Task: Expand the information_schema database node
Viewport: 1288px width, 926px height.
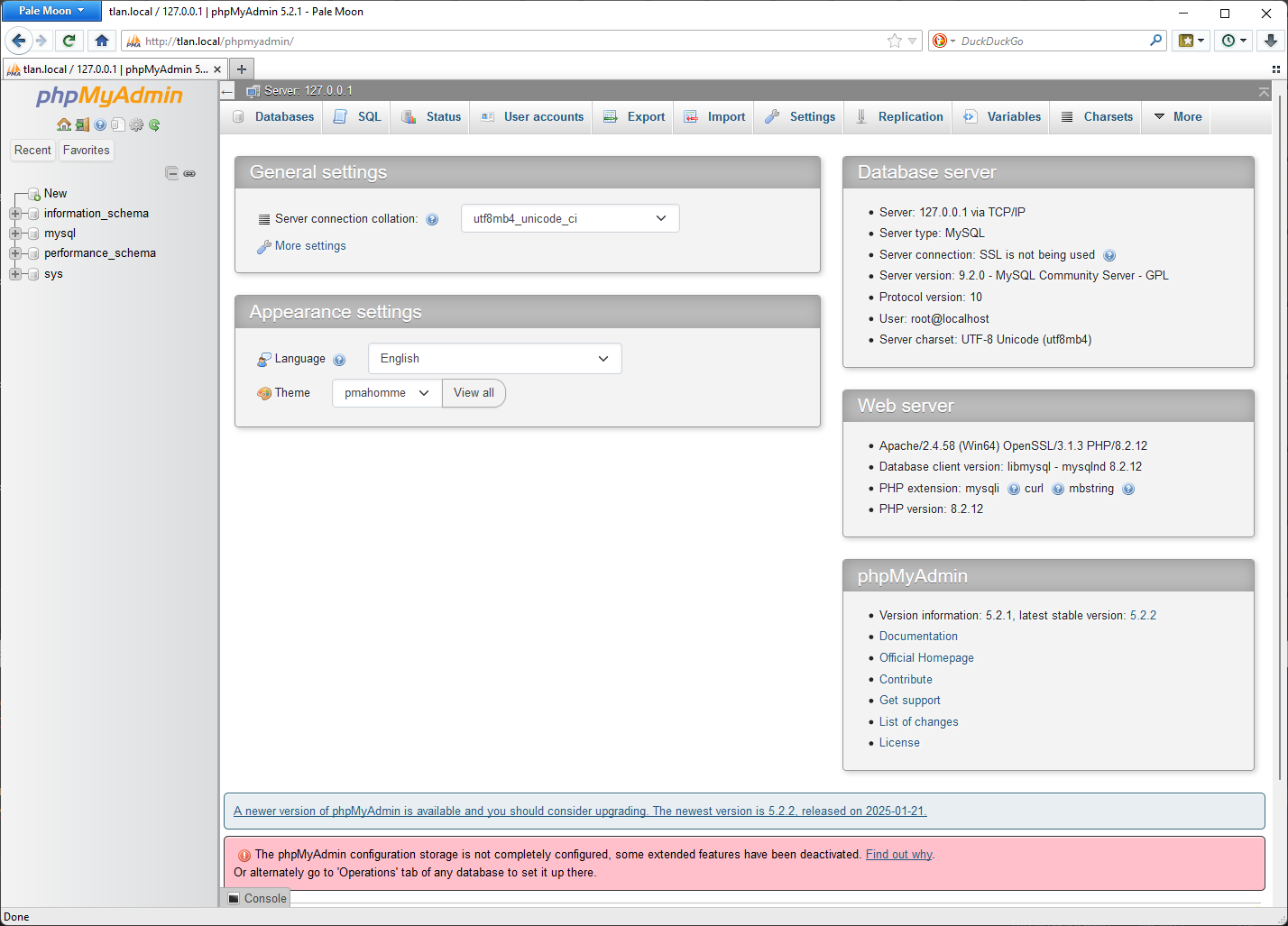Action: [x=15, y=214]
